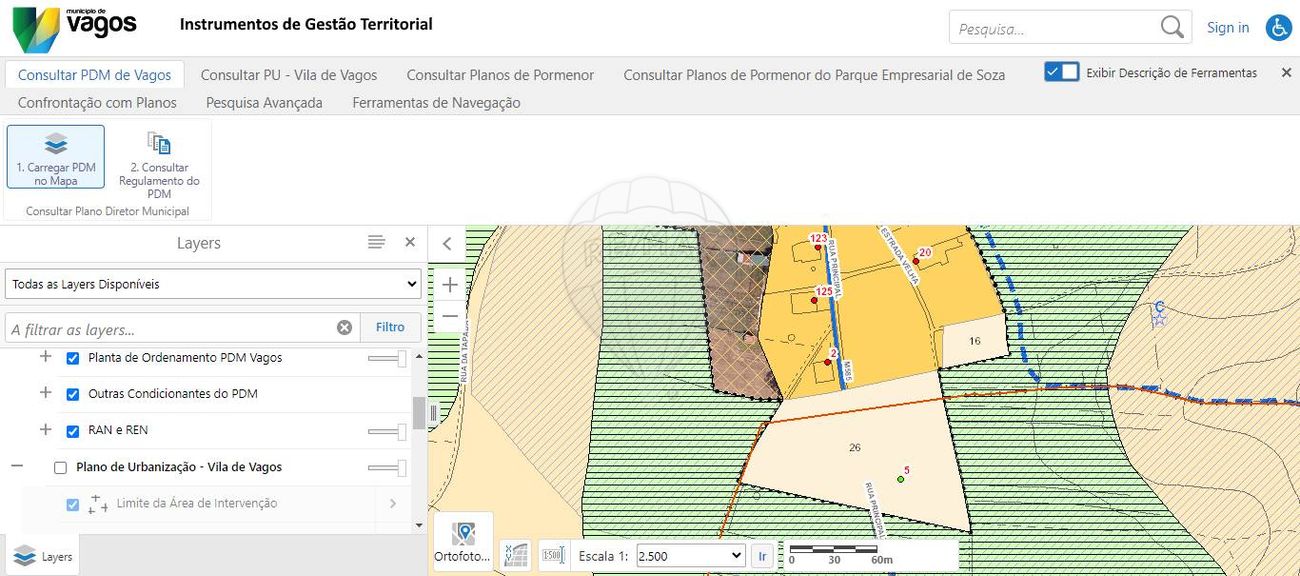Open the Ferramentas de Navegação tab

coord(436,102)
